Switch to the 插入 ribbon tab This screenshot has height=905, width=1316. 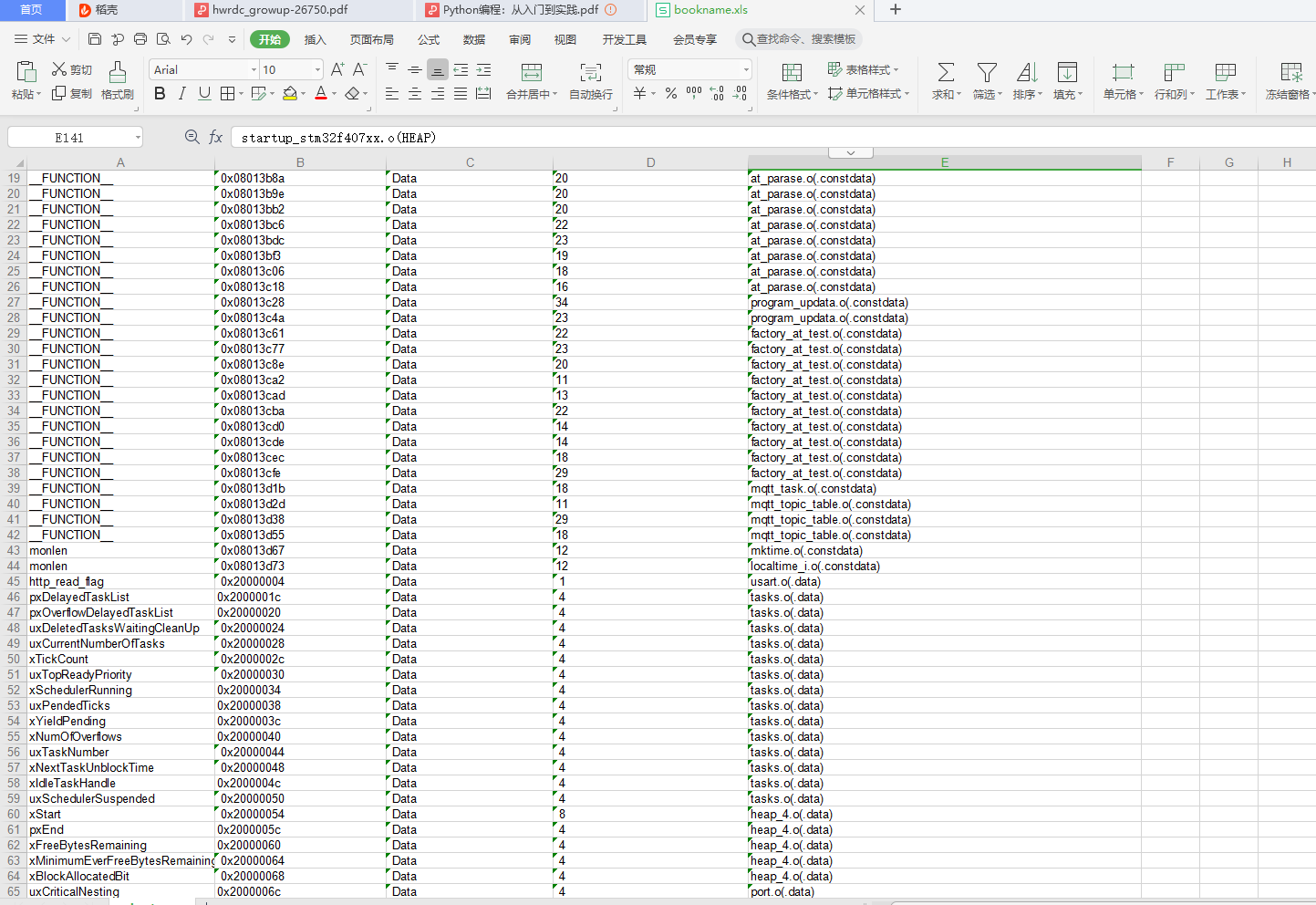[x=315, y=39]
